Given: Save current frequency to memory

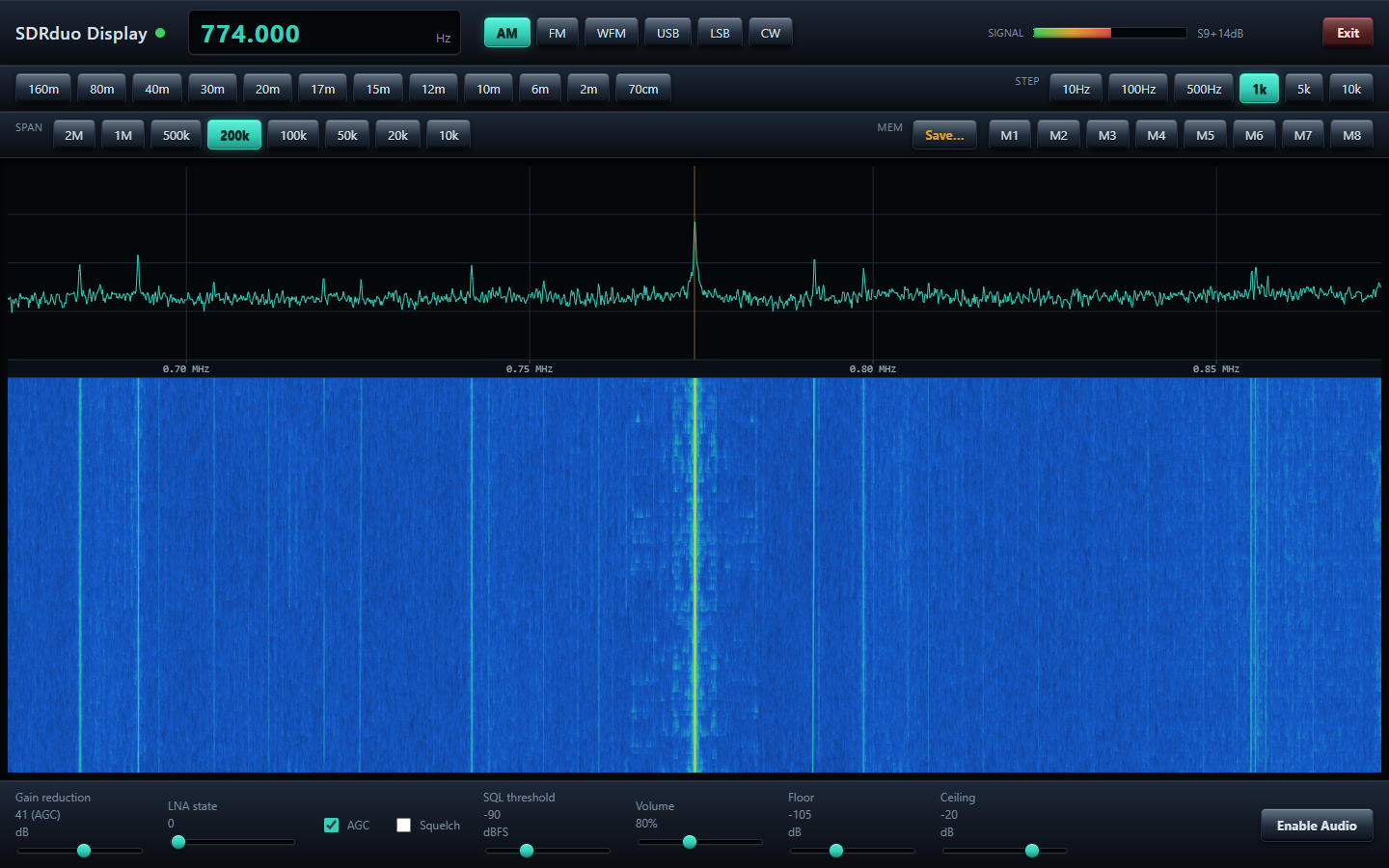Looking at the screenshot, I should tap(944, 135).
